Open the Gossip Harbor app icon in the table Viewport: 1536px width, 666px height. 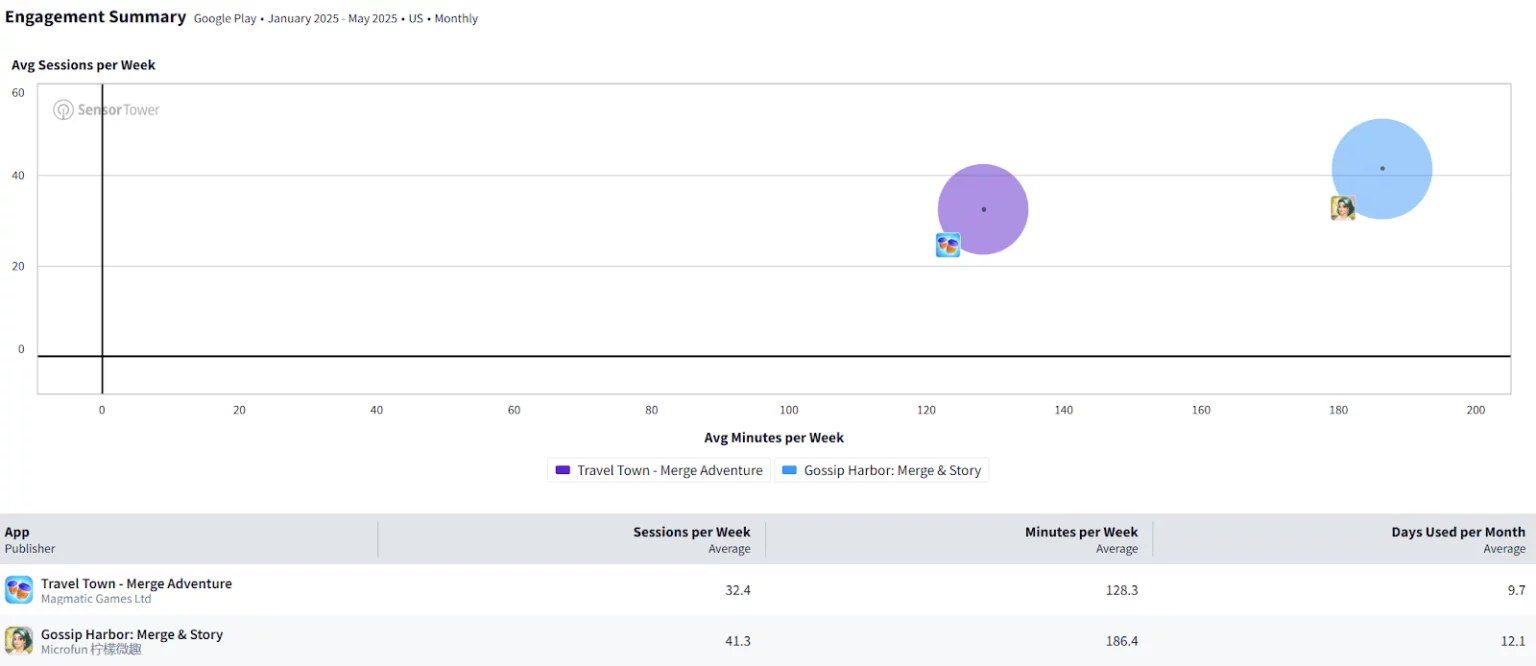point(19,640)
